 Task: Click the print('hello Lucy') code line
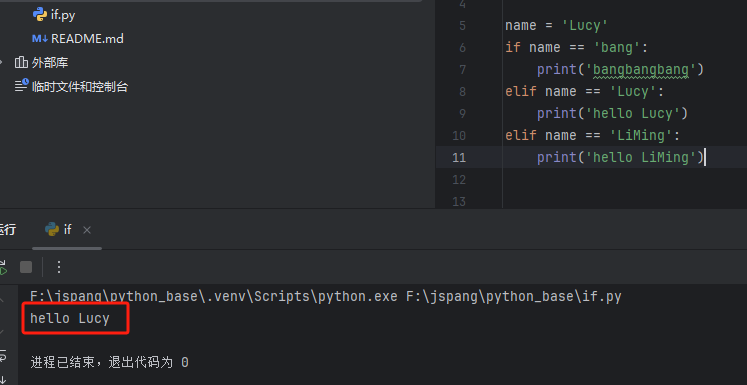coord(613,113)
